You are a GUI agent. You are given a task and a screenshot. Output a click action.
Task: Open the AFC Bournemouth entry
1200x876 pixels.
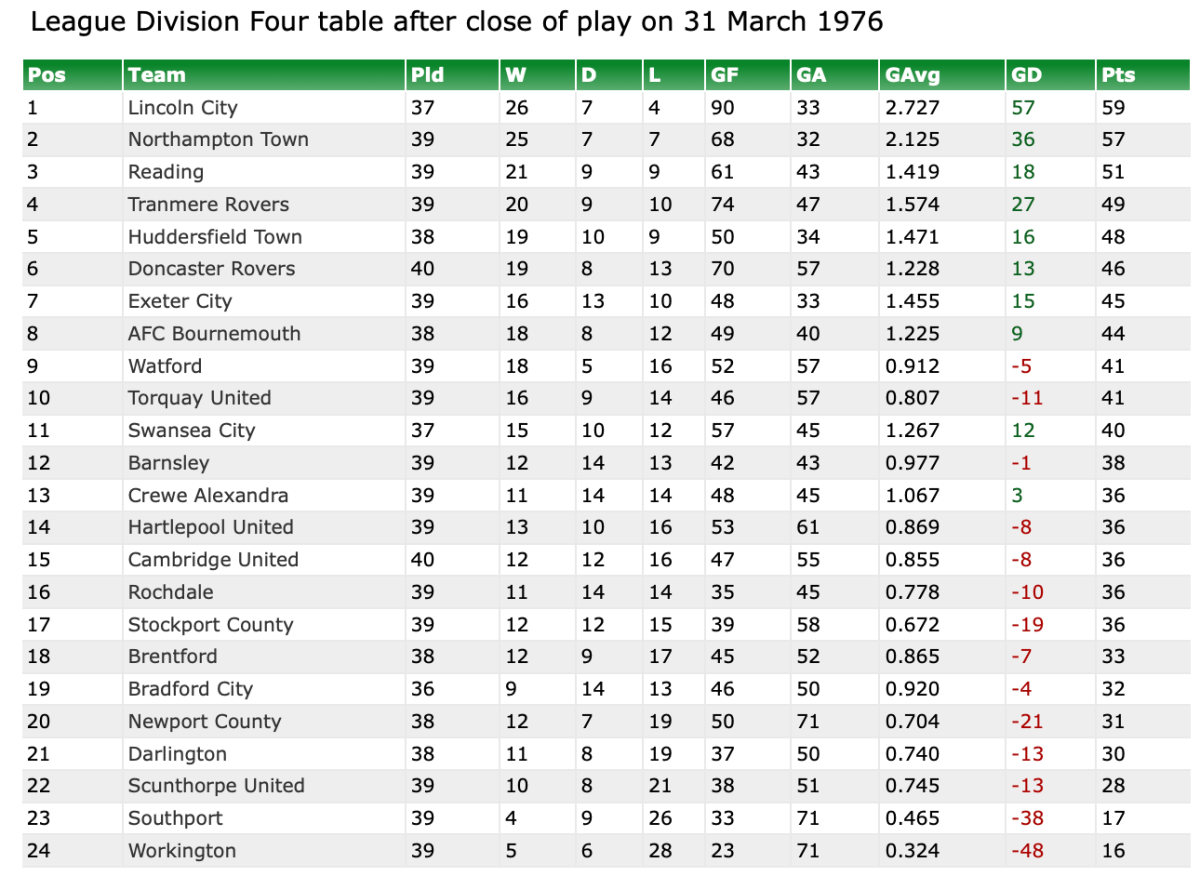click(214, 334)
